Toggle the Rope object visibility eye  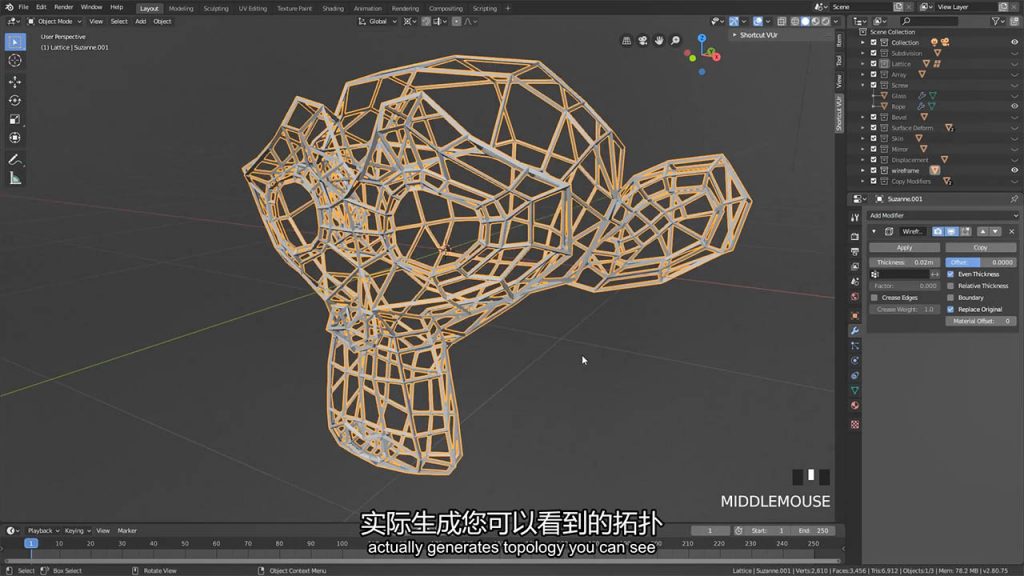pos(1014,106)
